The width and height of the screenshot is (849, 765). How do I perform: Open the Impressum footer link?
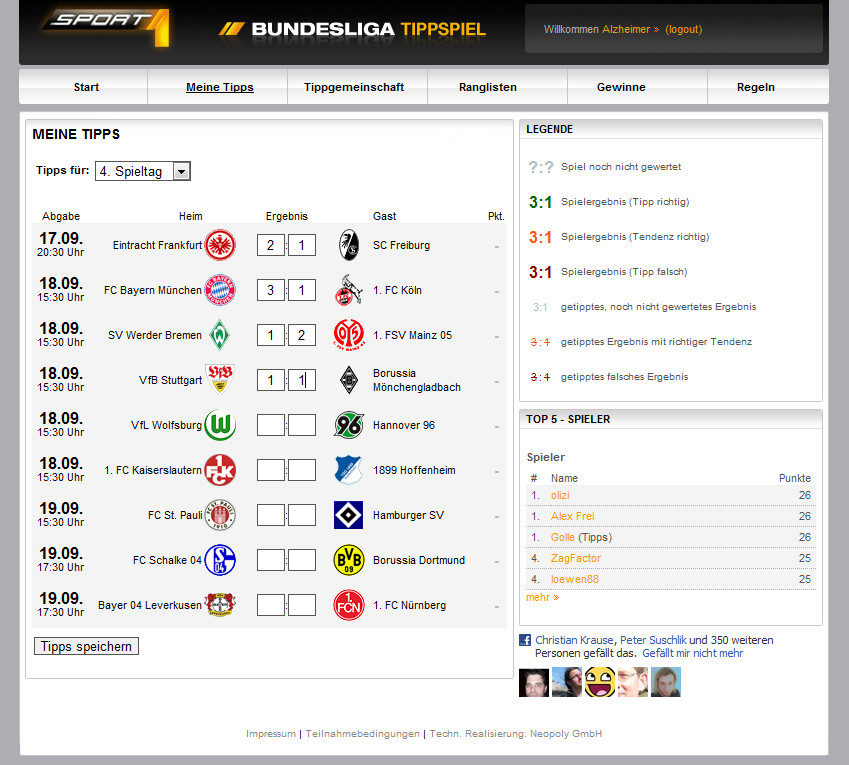[x=271, y=734]
